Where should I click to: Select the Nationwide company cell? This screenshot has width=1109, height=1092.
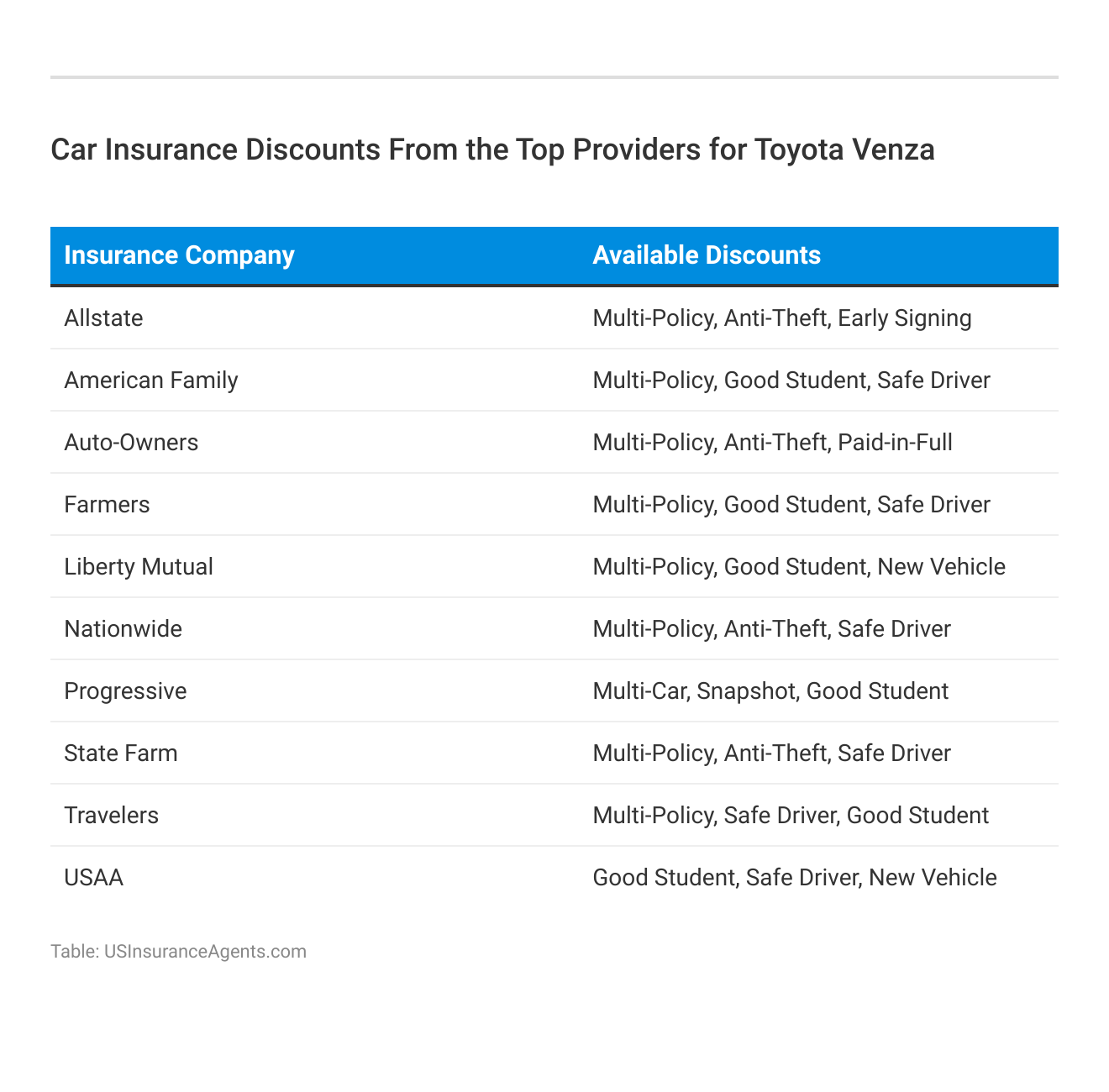tap(123, 629)
